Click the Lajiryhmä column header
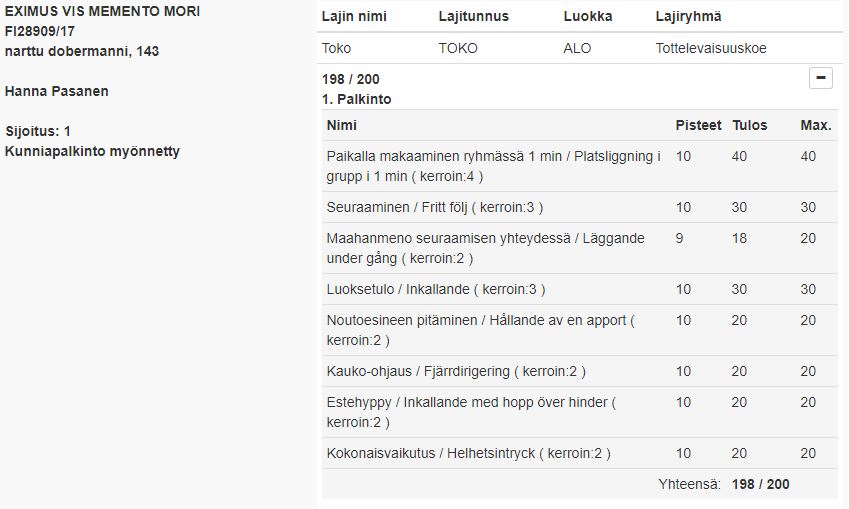This screenshot has width=849, height=509. [x=688, y=16]
